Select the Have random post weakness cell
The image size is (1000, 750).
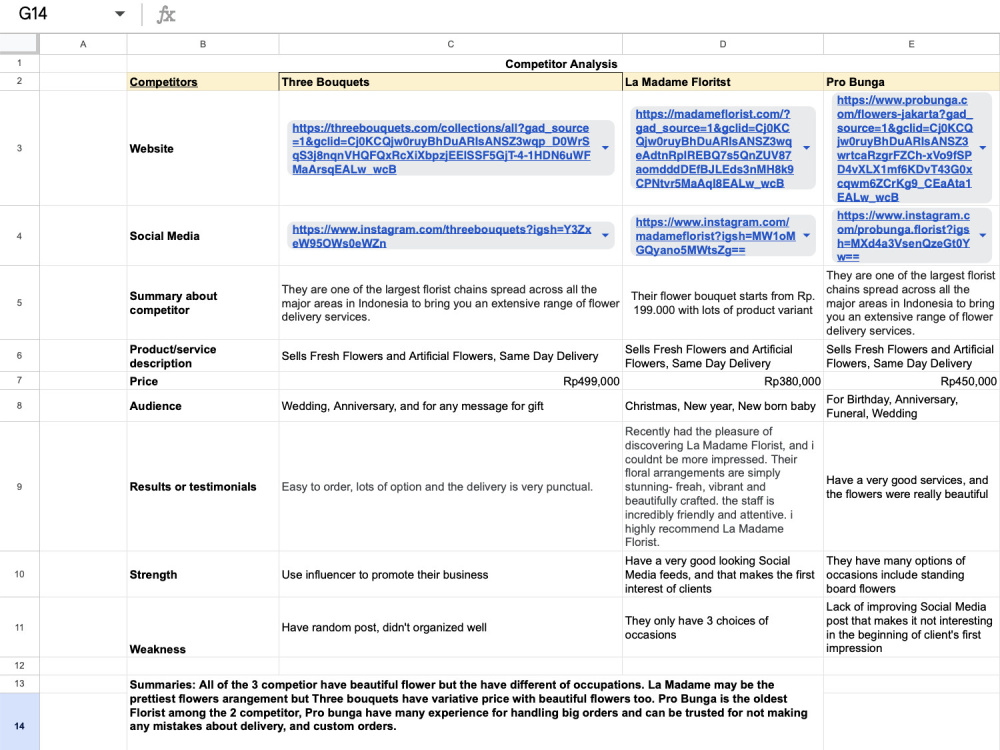click(x=450, y=628)
